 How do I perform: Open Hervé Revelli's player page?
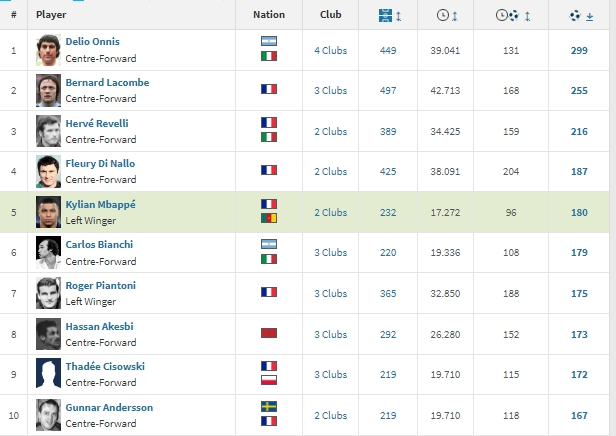pos(97,123)
